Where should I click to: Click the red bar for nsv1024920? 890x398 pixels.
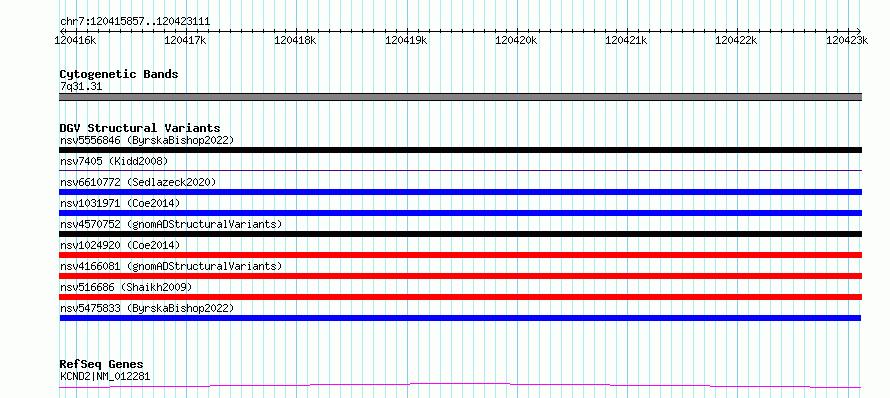[460, 255]
